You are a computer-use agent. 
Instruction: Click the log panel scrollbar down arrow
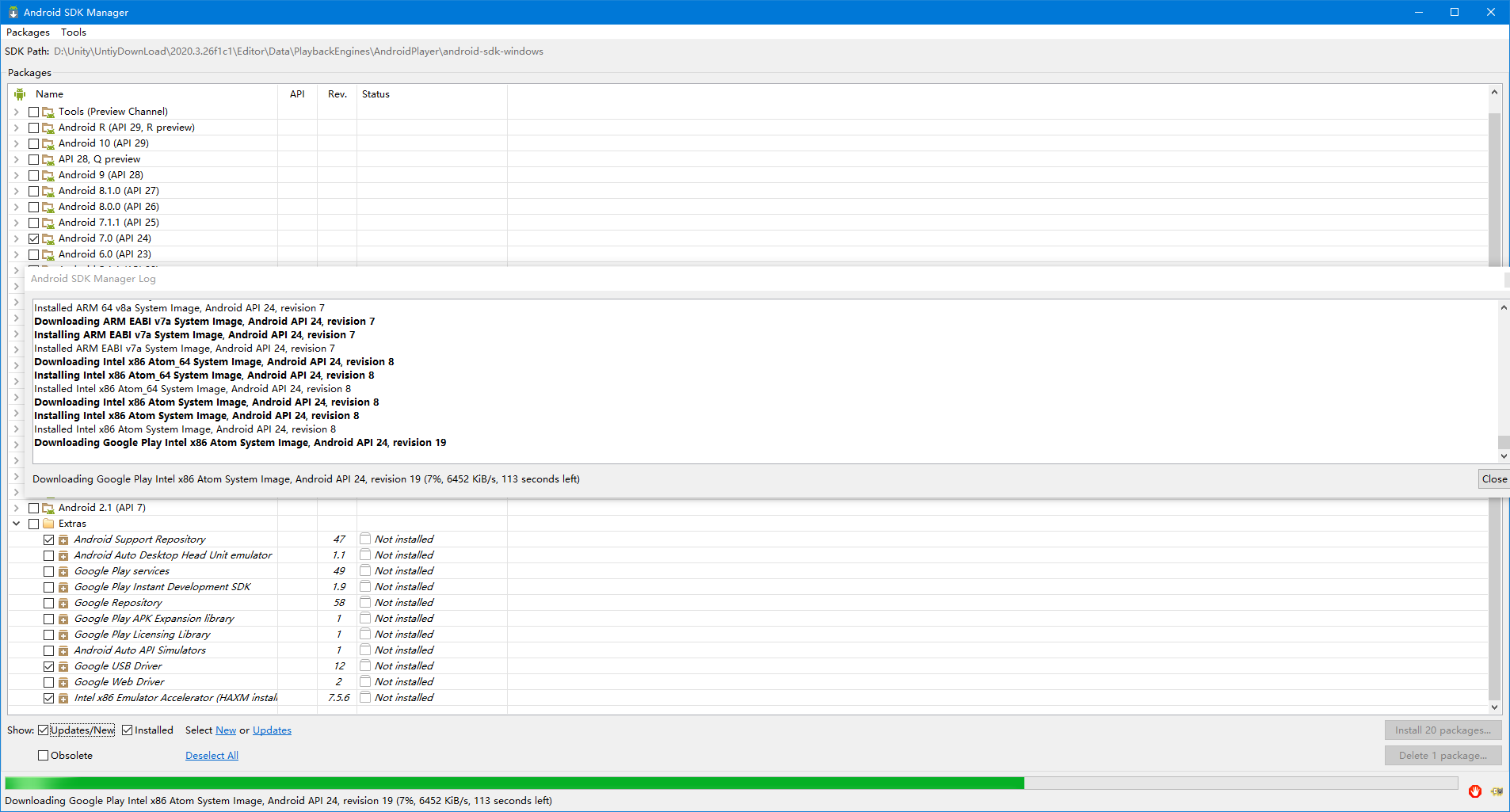coord(1503,456)
